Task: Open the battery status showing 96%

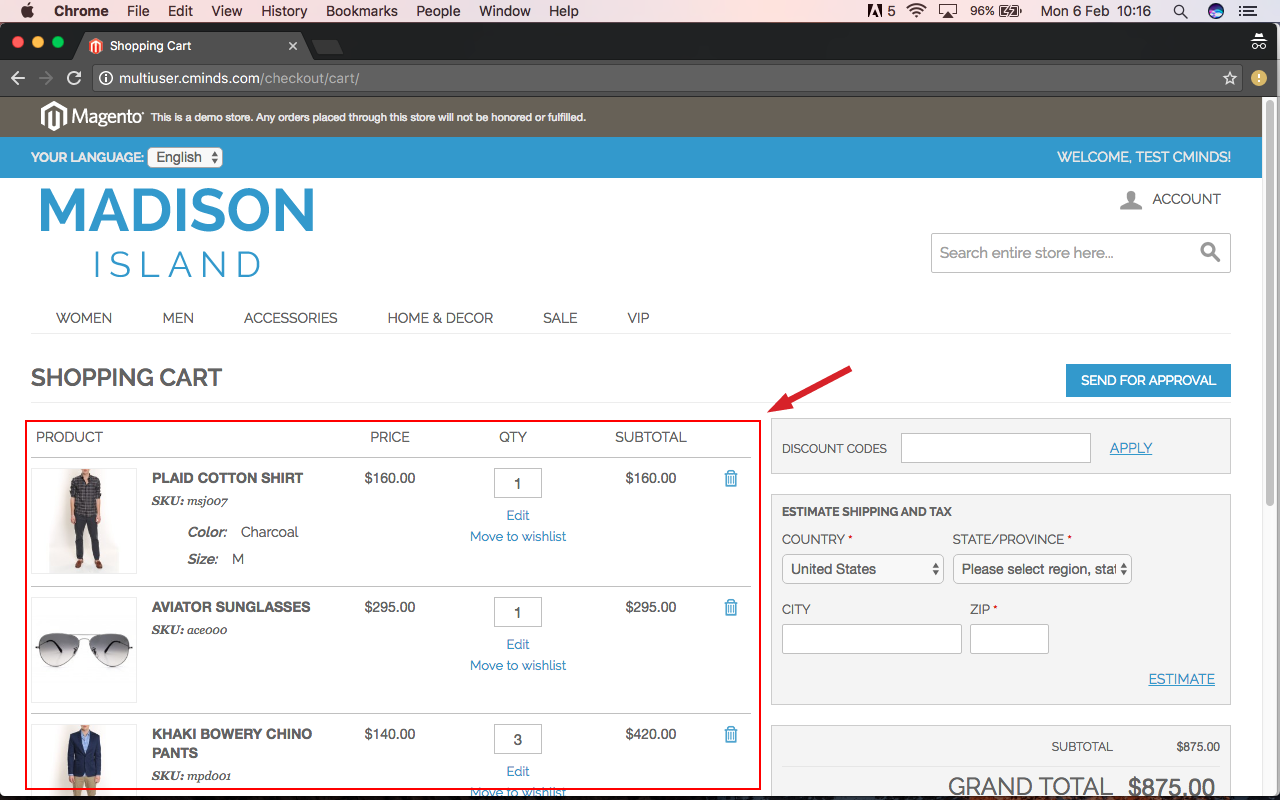Action: pos(996,11)
